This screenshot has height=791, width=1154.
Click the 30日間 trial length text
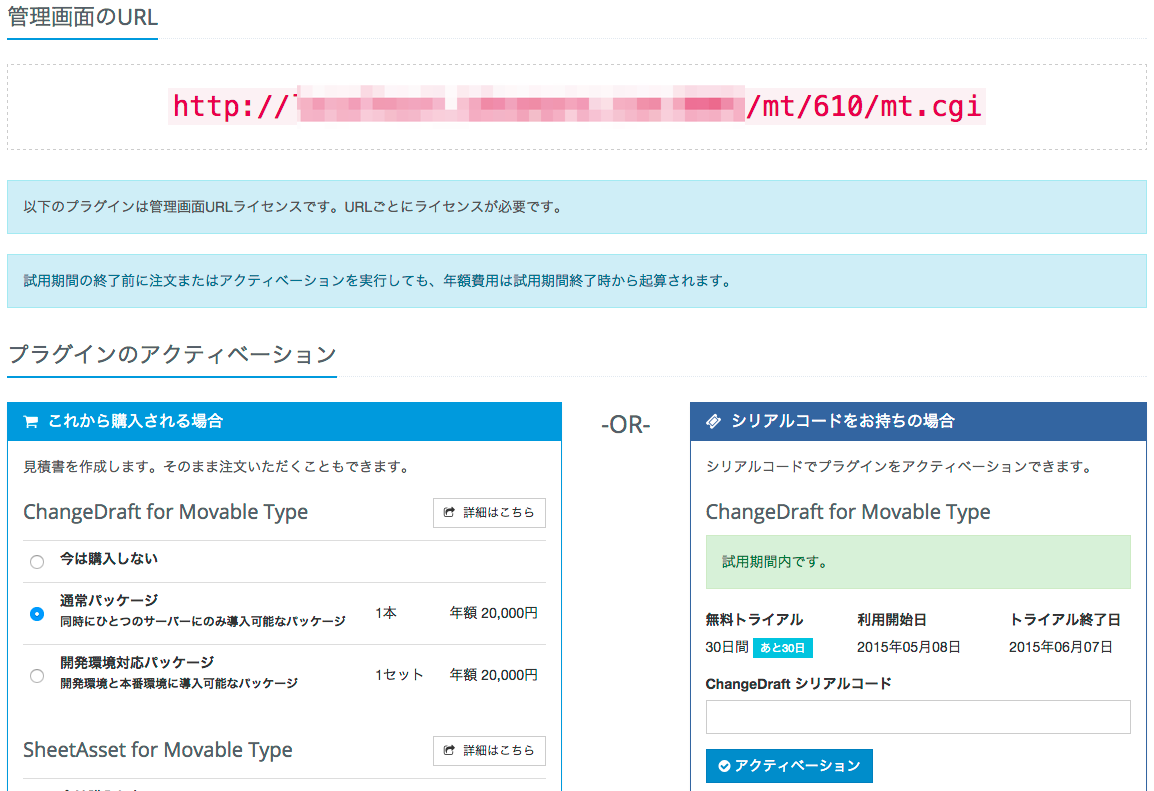coord(727,648)
